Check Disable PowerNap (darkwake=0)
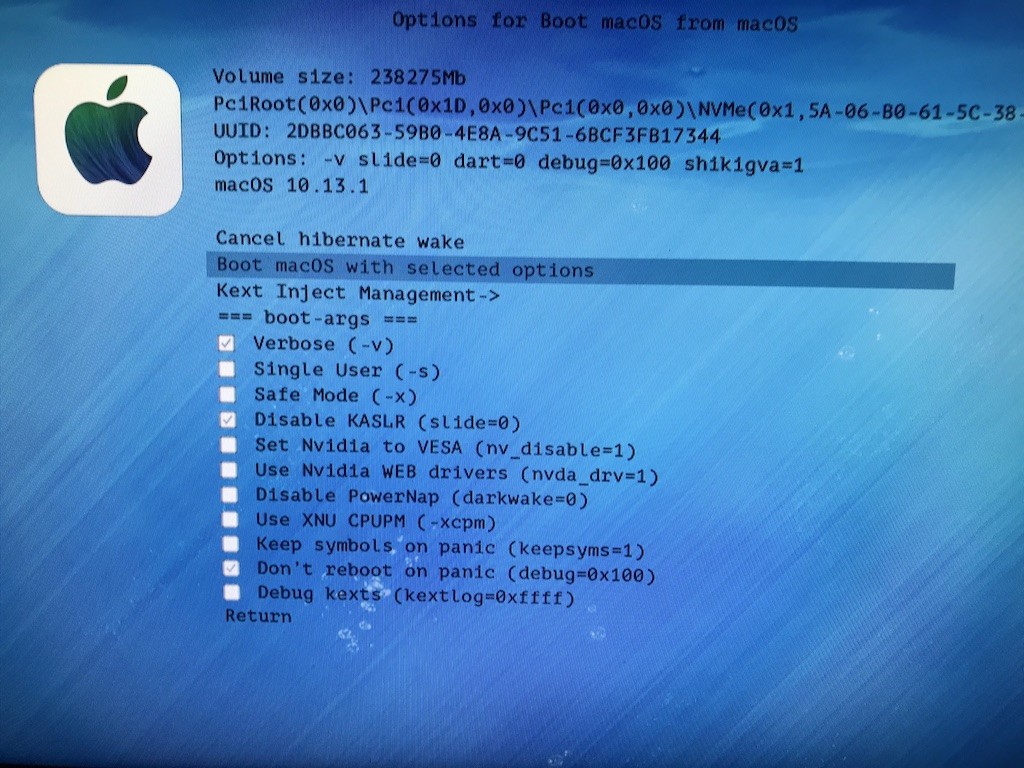The height and width of the screenshot is (768, 1024). click(229, 494)
